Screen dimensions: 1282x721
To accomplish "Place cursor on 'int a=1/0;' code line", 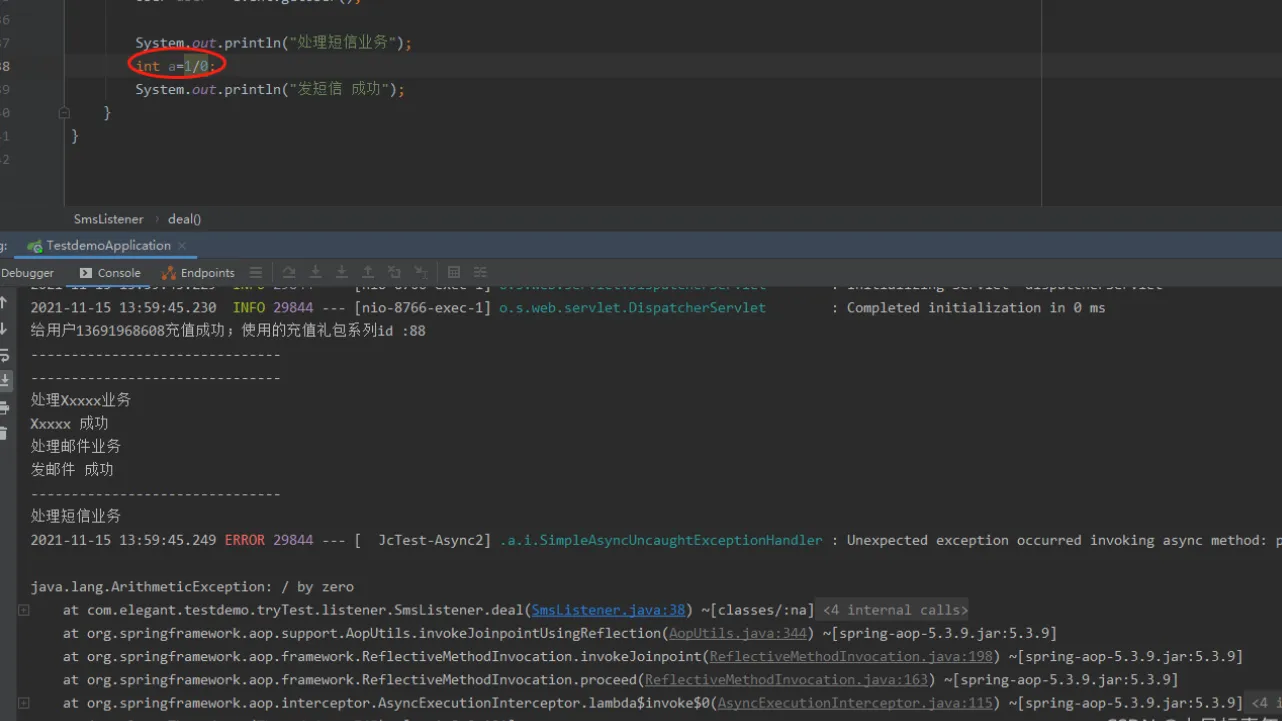I will (x=175, y=66).
